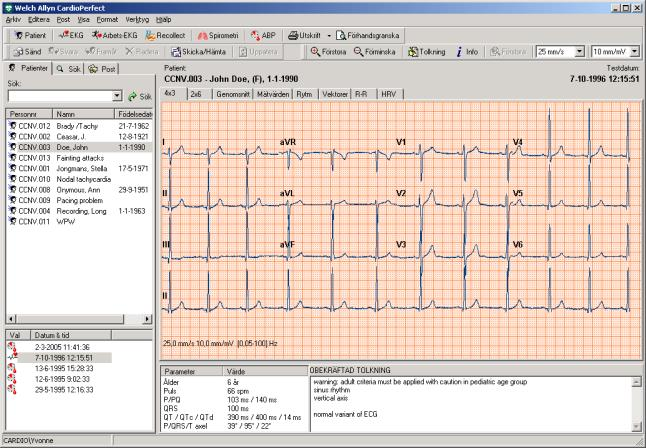This screenshot has height=448, width=646.
Task: Click the Val column header
Action: tap(19, 335)
